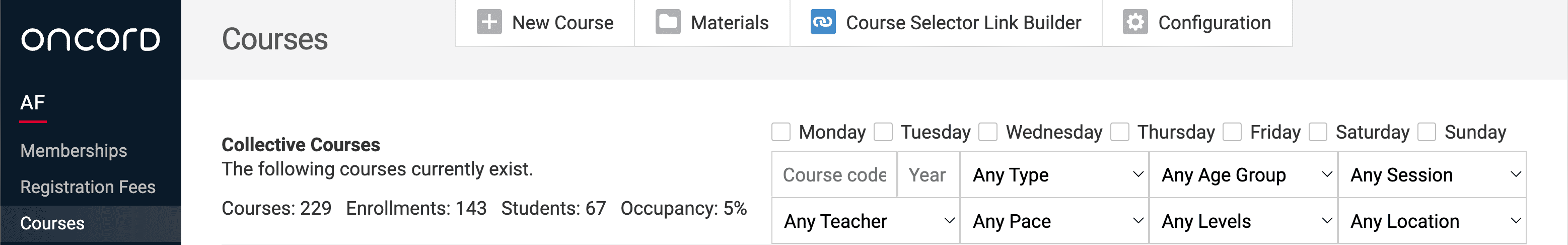Go to Registration Fees in sidebar

point(88,187)
